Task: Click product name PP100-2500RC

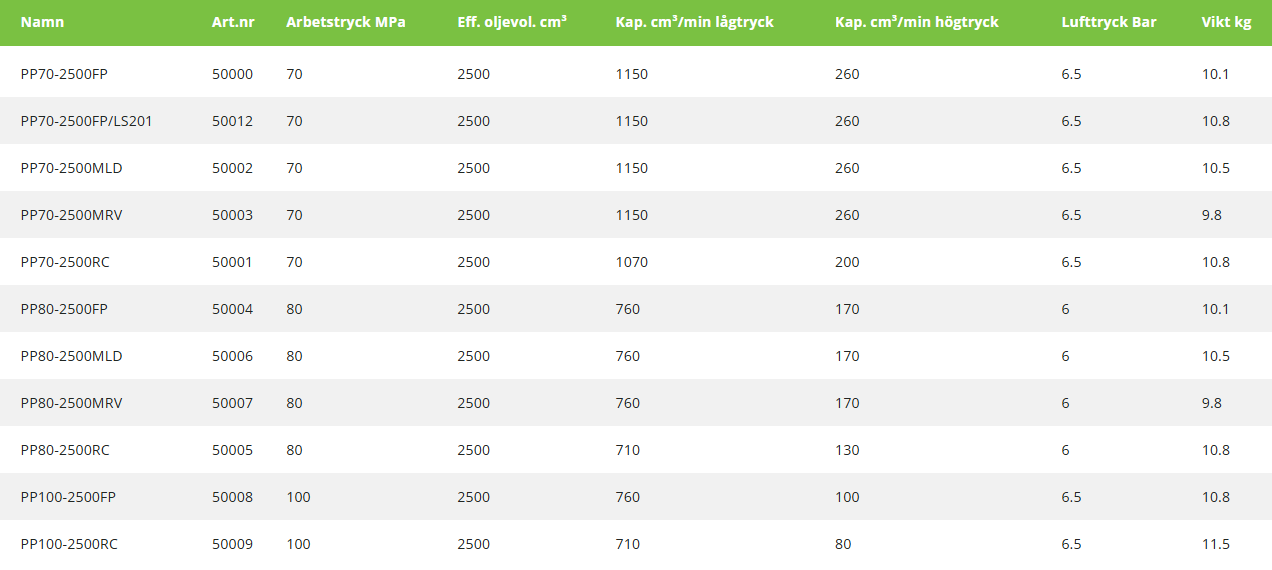Action: point(69,544)
